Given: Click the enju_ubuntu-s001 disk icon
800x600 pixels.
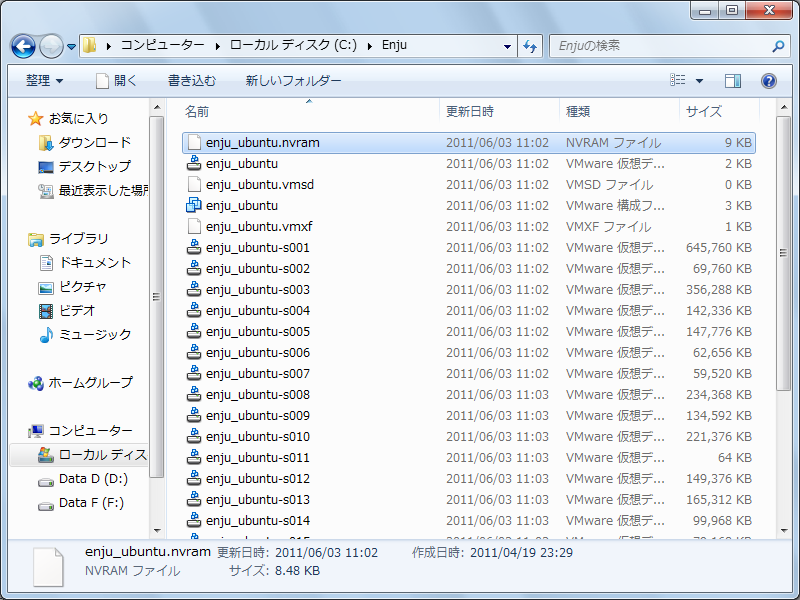Looking at the screenshot, I should 194,247.
